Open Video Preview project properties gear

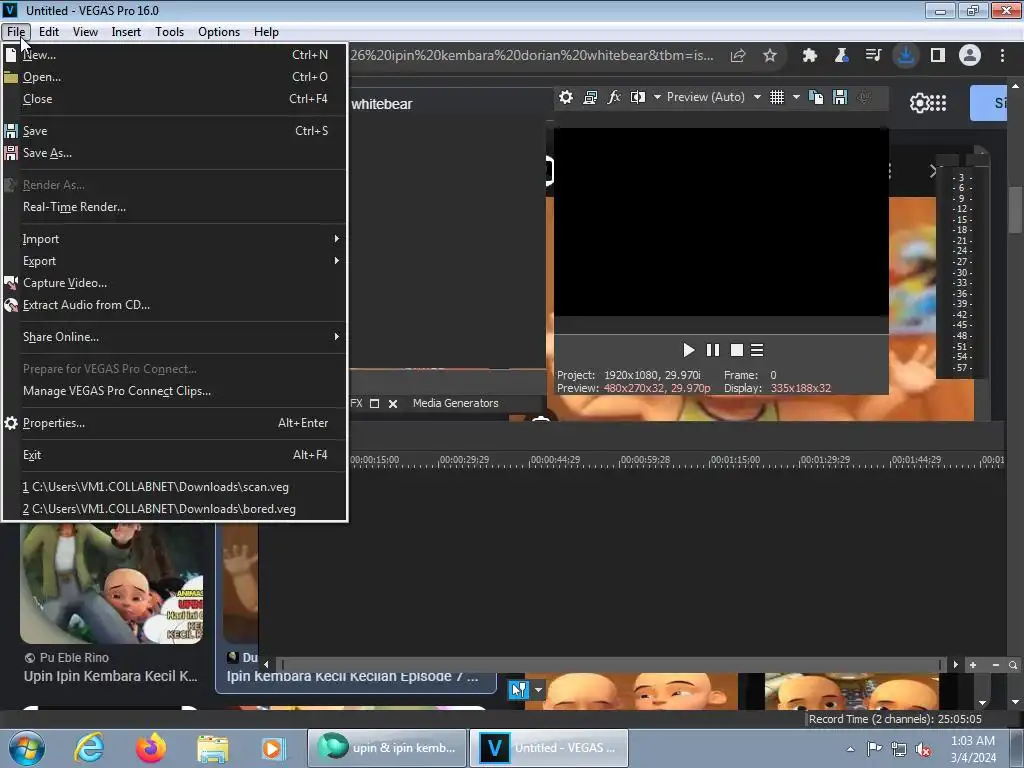(x=566, y=97)
